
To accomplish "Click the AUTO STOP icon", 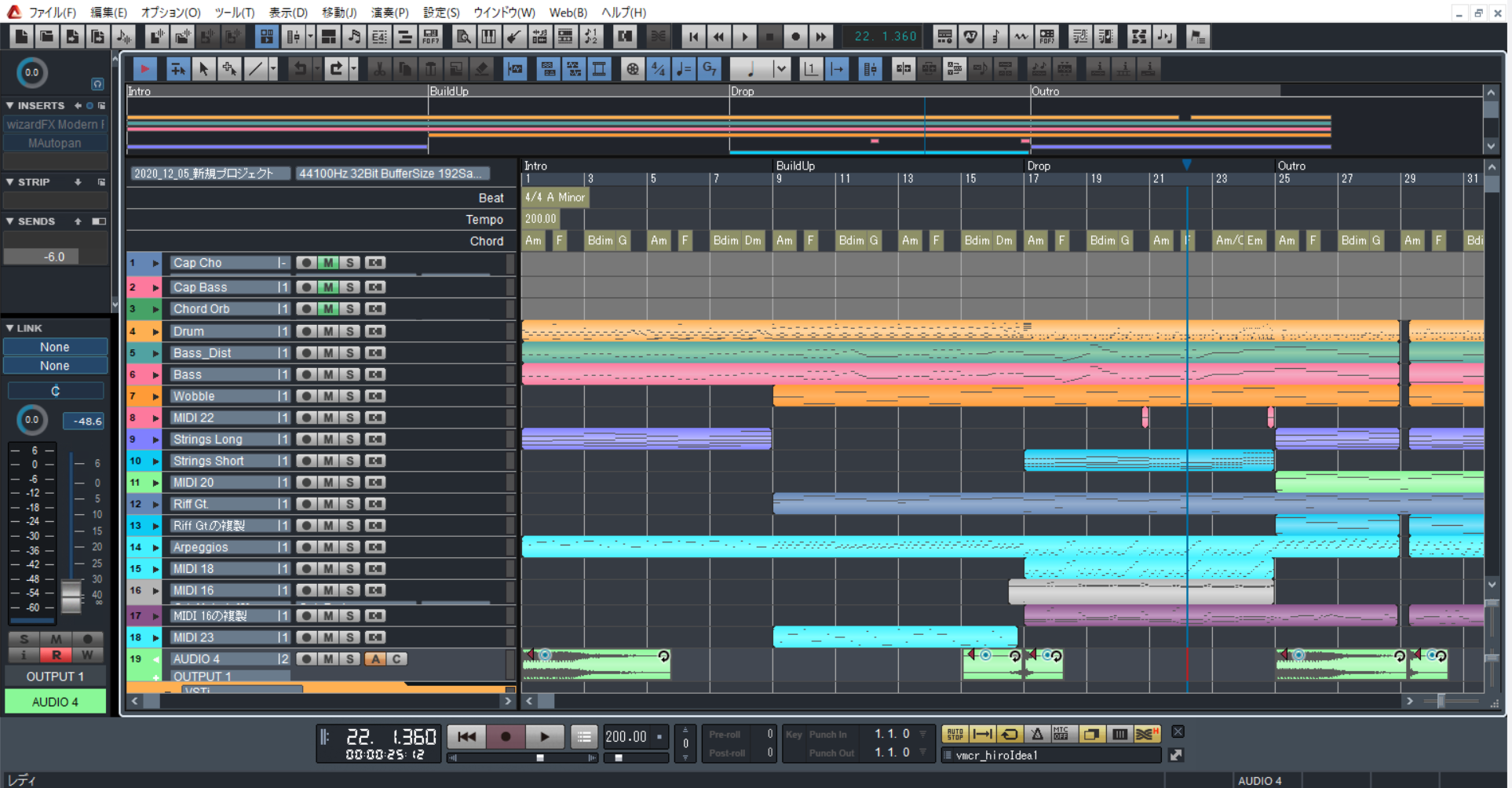I will pyautogui.click(x=955, y=735).
